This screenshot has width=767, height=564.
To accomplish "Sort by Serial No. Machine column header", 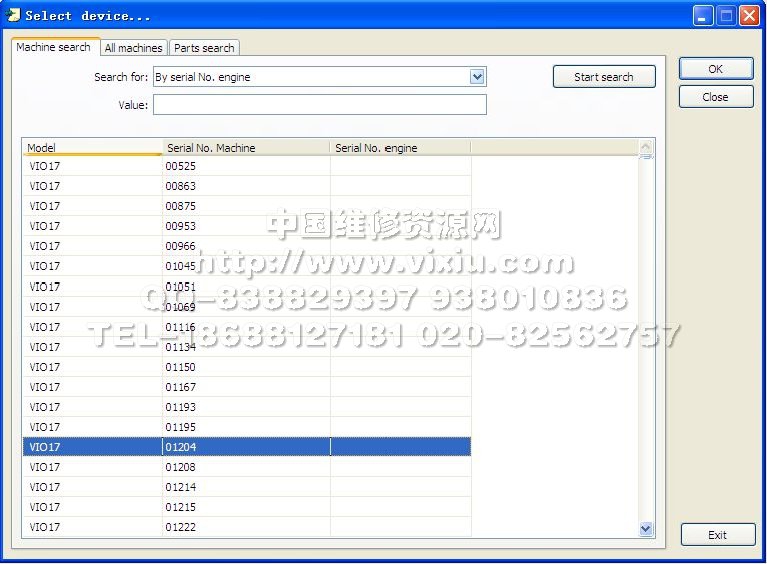I will 245,148.
